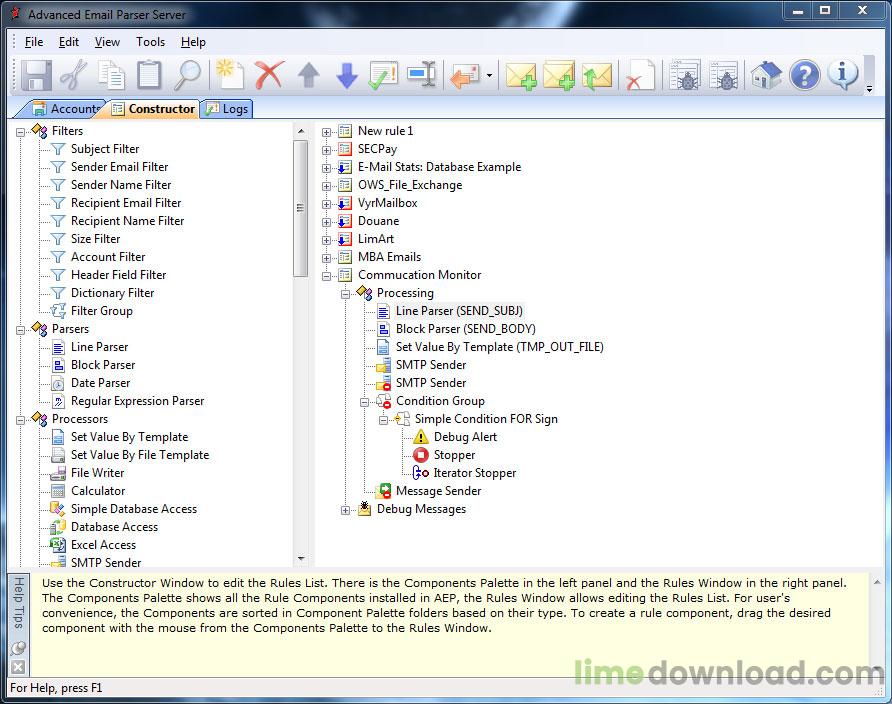
Task: Open the View menu
Action: tap(107, 42)
